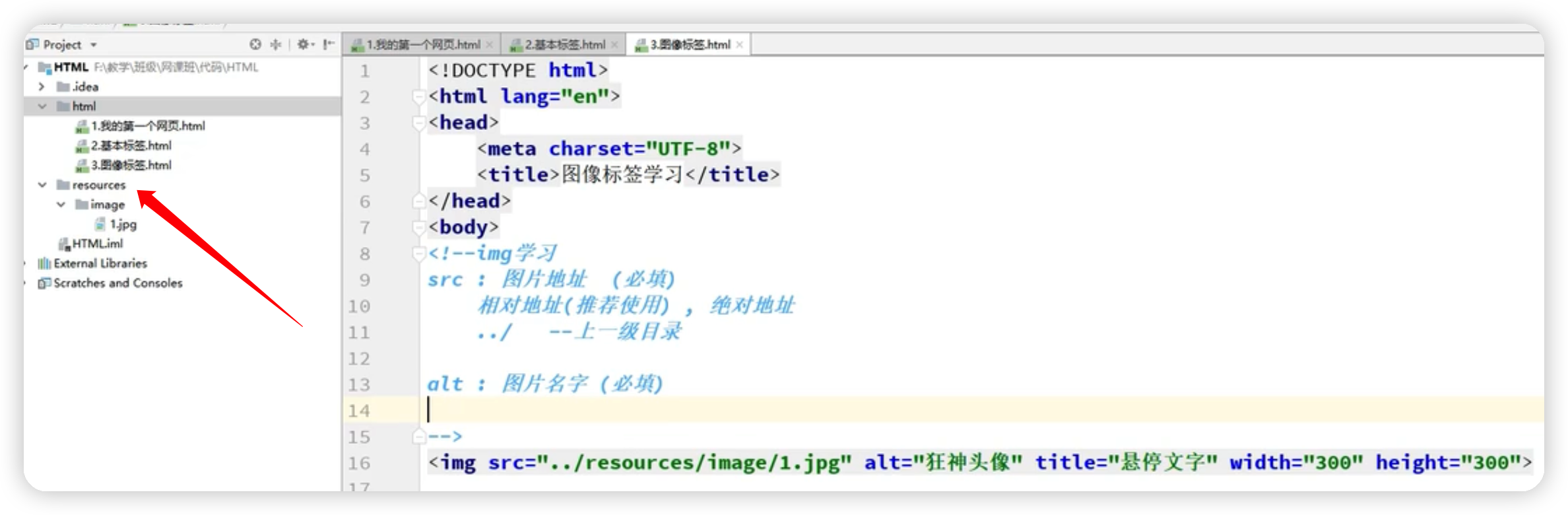Click the alt : 图片名字 comment line

click(x=545, y=384)
